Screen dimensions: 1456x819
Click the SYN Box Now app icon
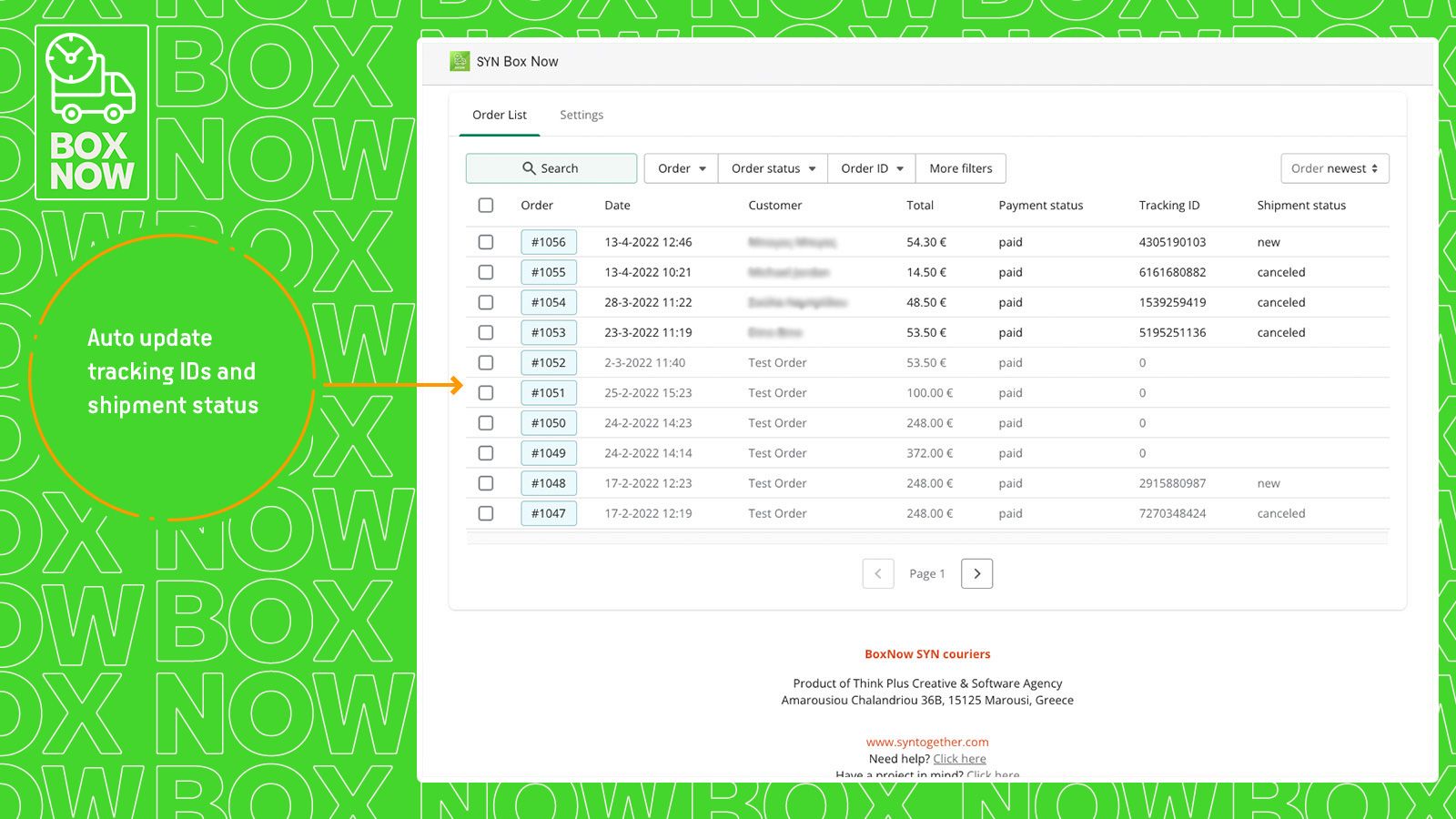[x=460, y=61]
